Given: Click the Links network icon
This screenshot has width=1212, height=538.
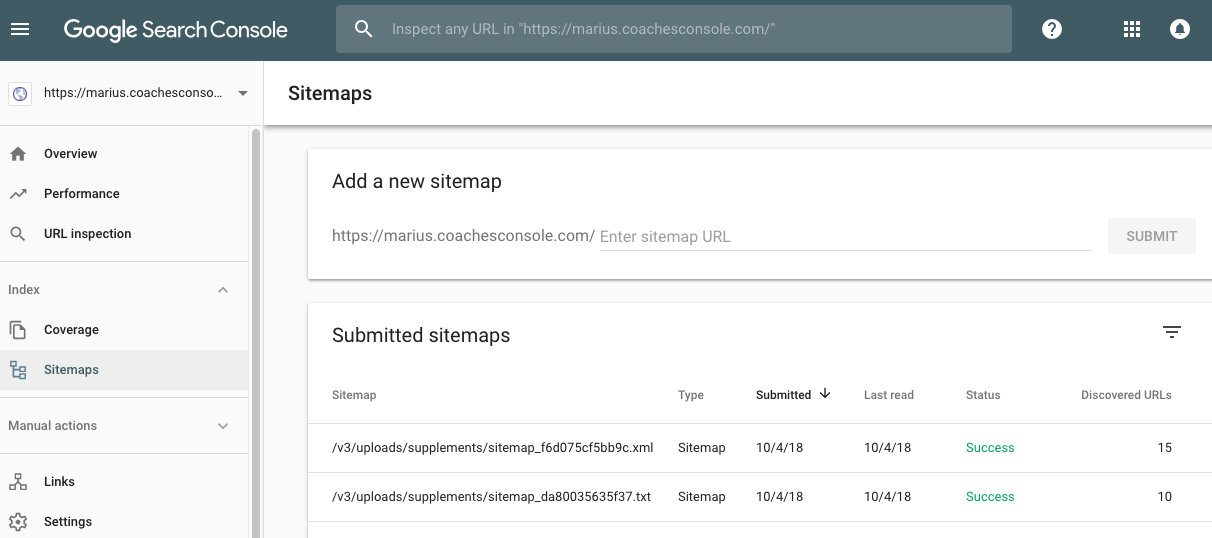Looking at the screenshot, I should pyautogui.click(x=18, y=482).
